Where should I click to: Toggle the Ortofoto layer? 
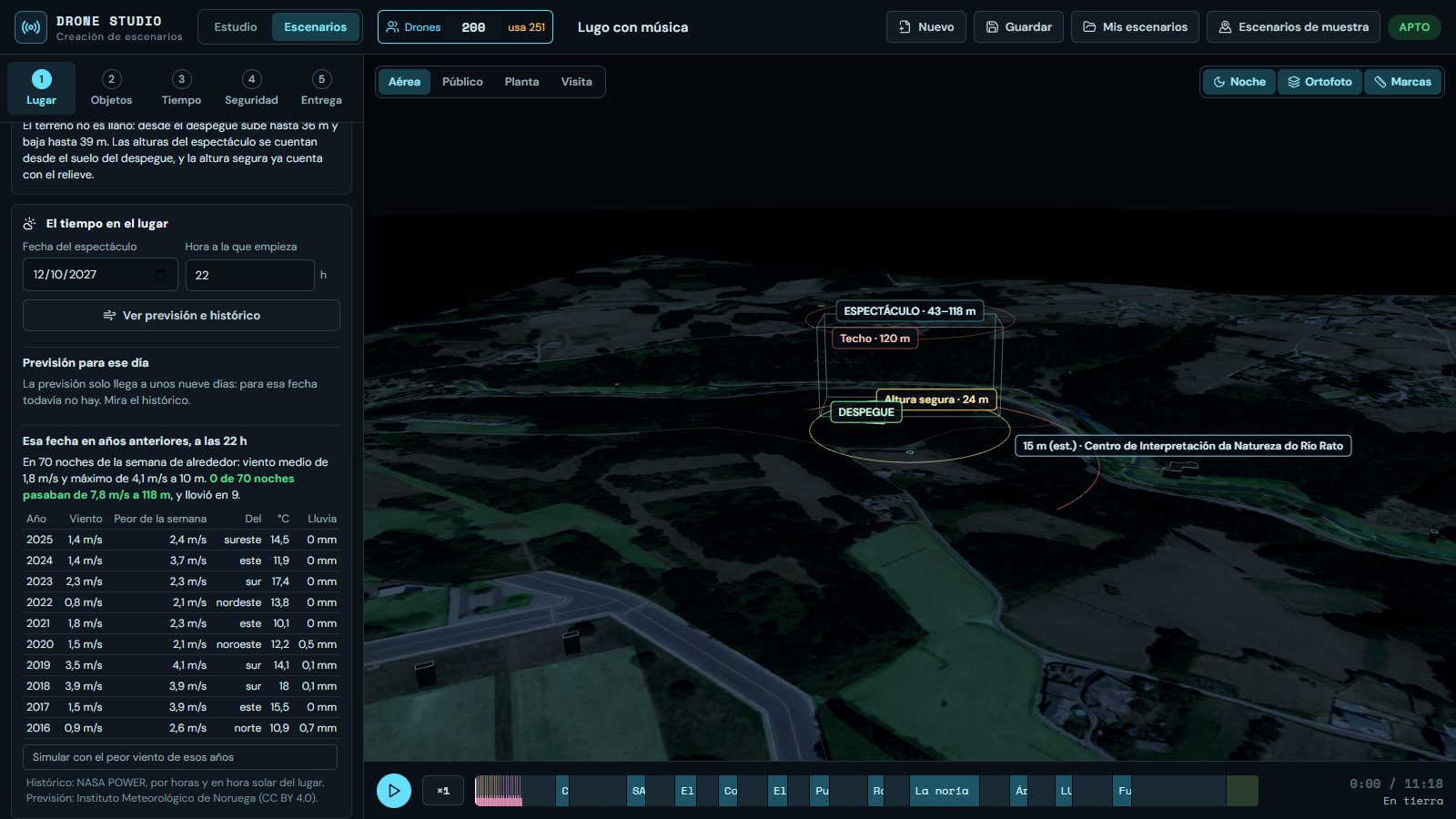click(x=1319, y=82)
